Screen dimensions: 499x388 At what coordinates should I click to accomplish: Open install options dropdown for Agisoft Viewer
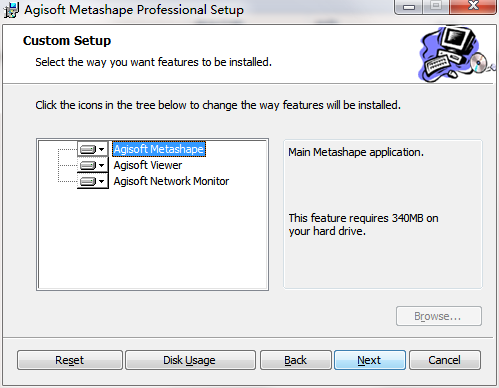pyautogui.click(x=93, y=165)
